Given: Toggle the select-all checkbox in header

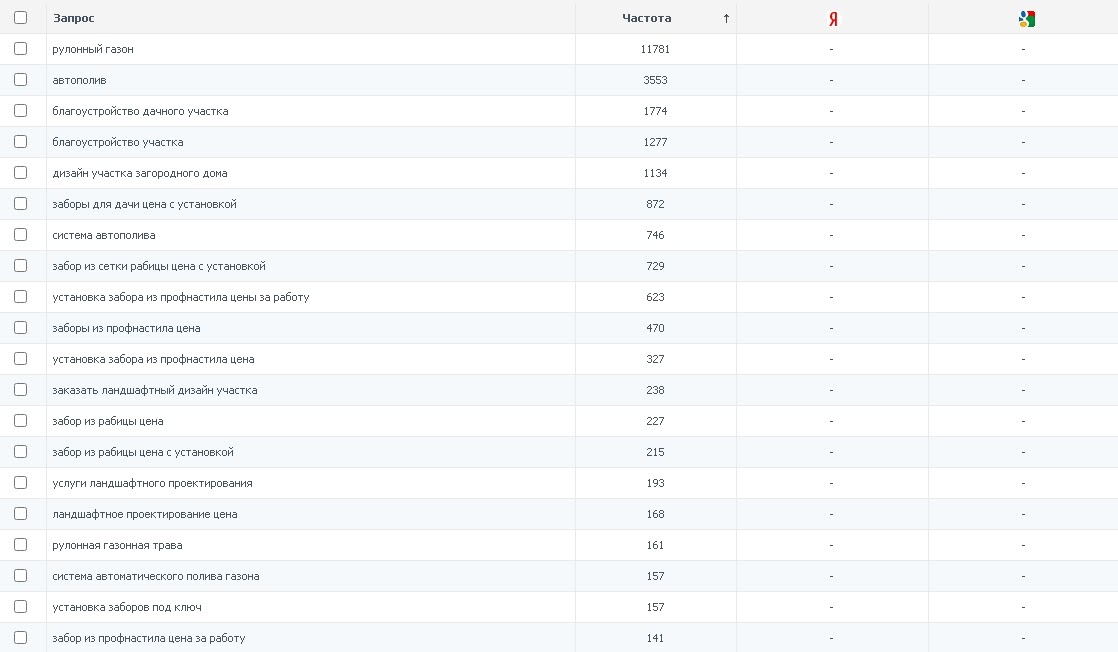Looking at the screenshot, I should 21,17.
